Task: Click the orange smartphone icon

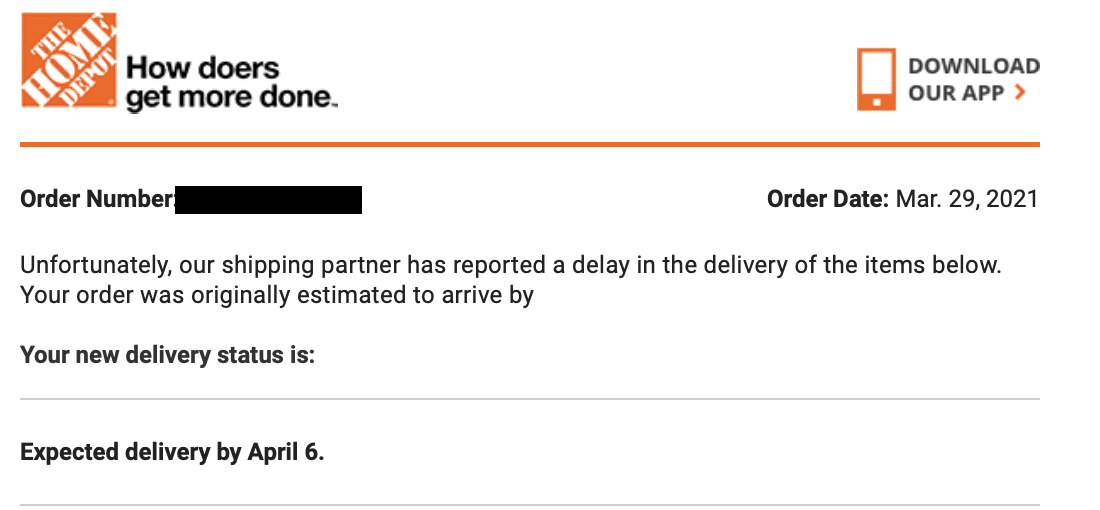Action: (x=876, y=79)
